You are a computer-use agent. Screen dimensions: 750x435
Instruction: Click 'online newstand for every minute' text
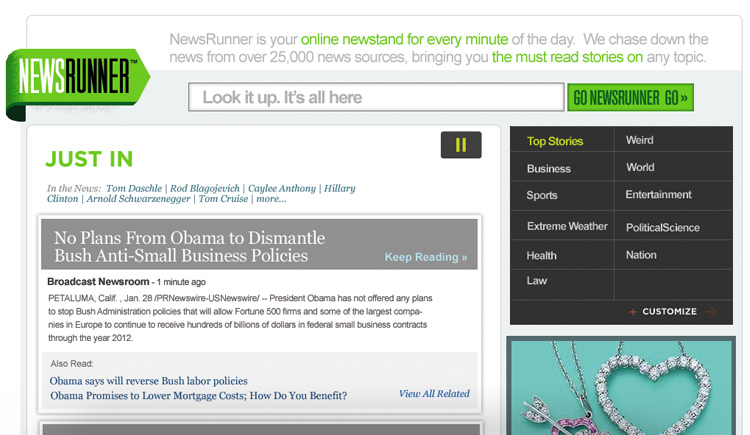click(x=404, y=39)
